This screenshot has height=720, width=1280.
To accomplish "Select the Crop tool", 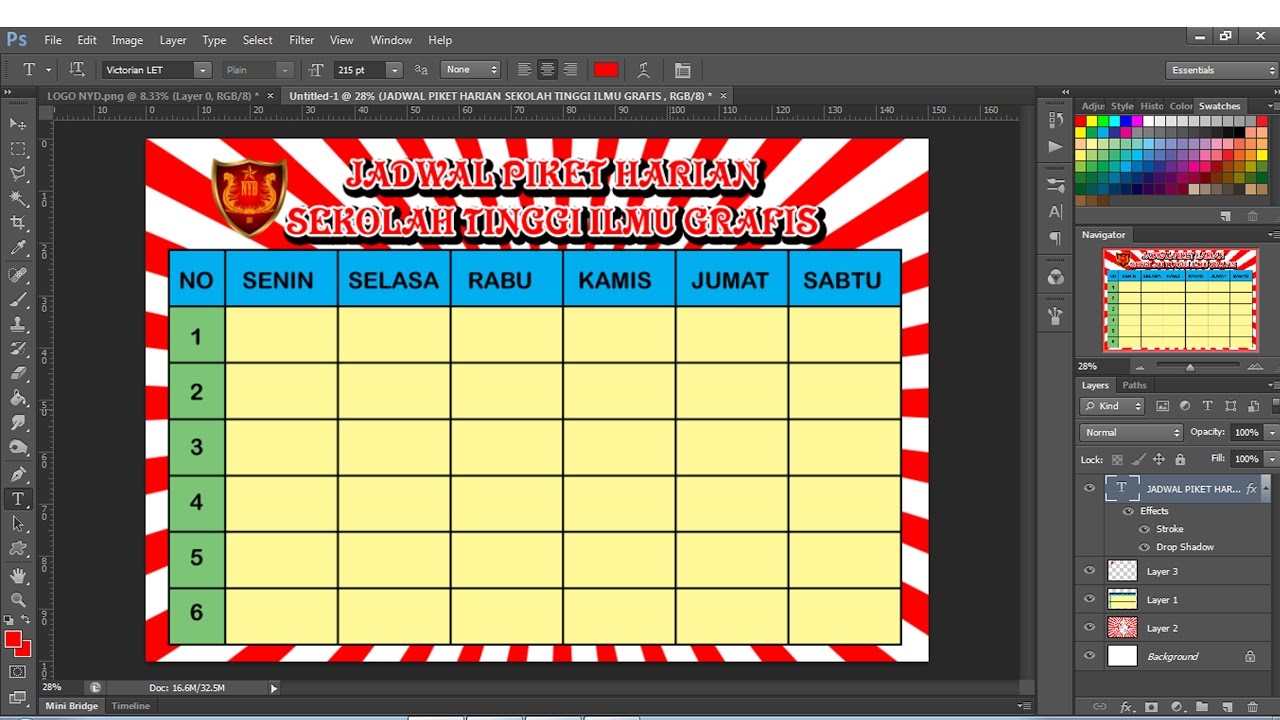I will (x=18, y=223).
